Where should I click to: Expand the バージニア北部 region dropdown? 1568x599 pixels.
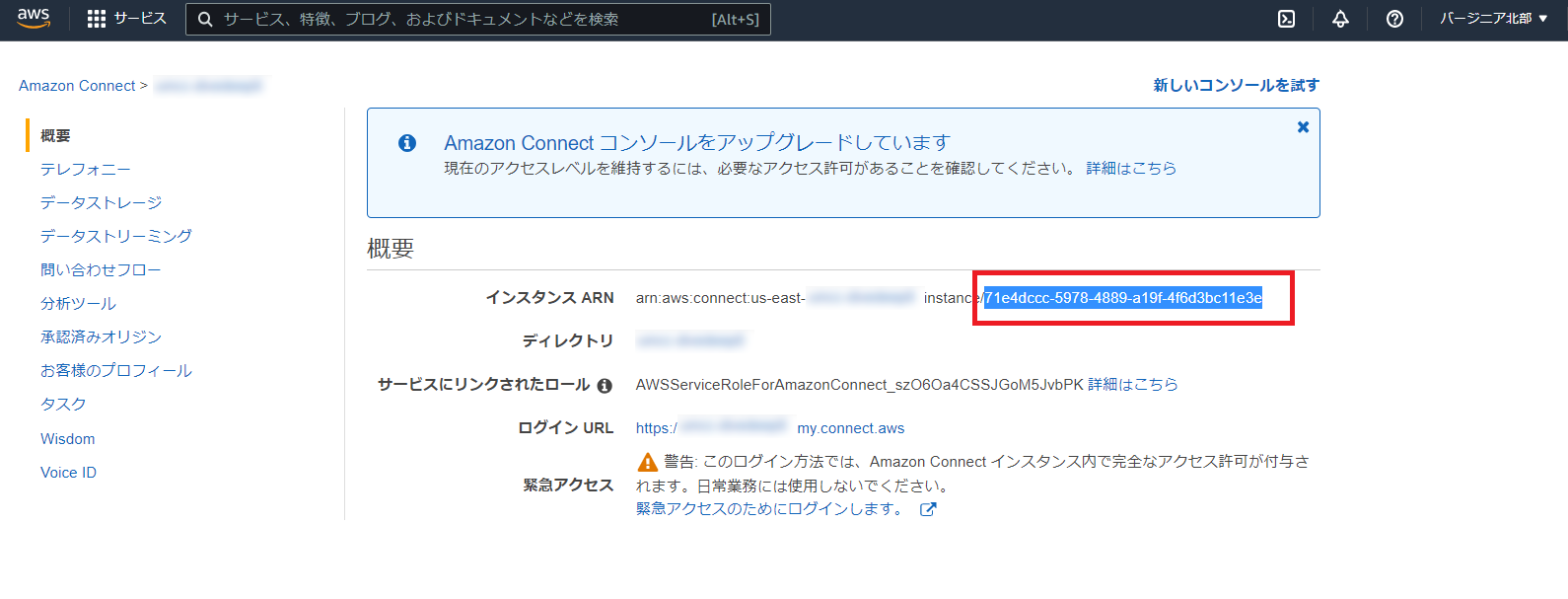point(1493,19)
